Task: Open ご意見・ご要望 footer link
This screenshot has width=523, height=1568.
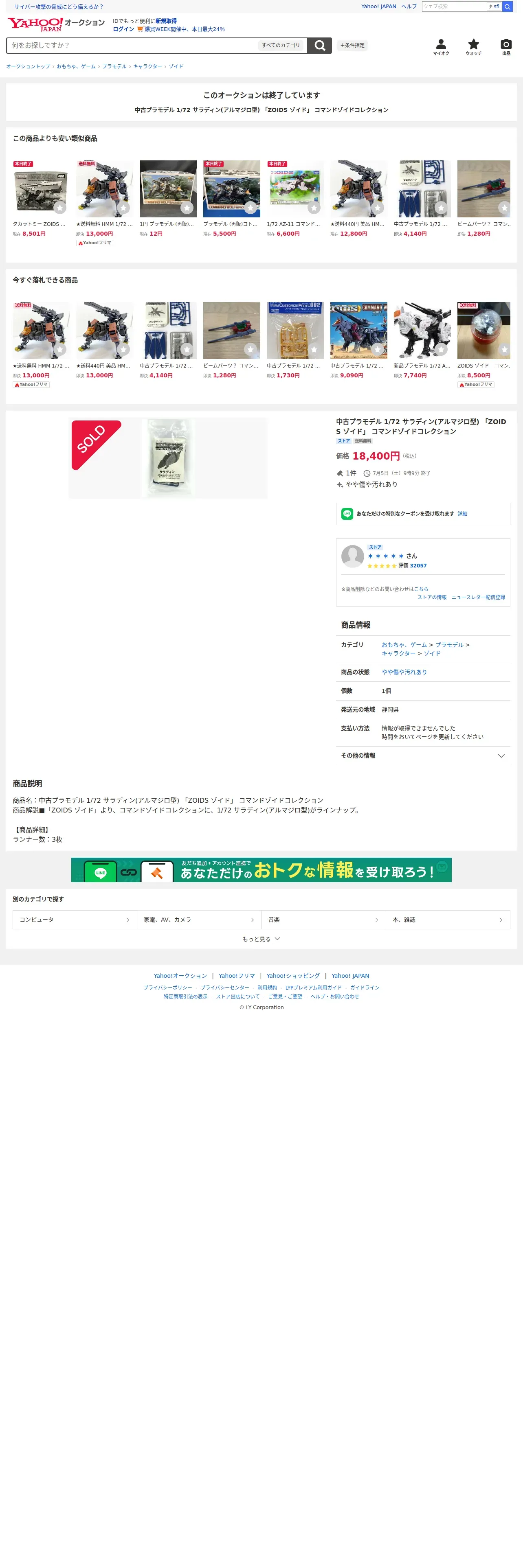Action: point(285,997)
